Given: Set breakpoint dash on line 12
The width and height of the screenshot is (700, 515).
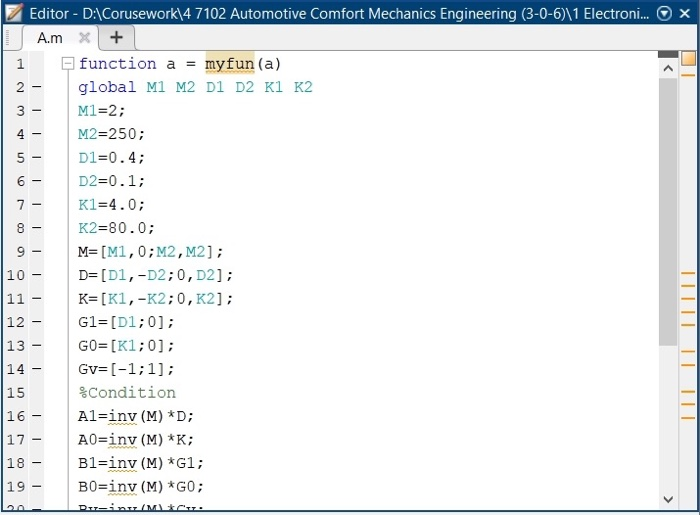Looking at the screenshot, I should (x=37, y=322).
